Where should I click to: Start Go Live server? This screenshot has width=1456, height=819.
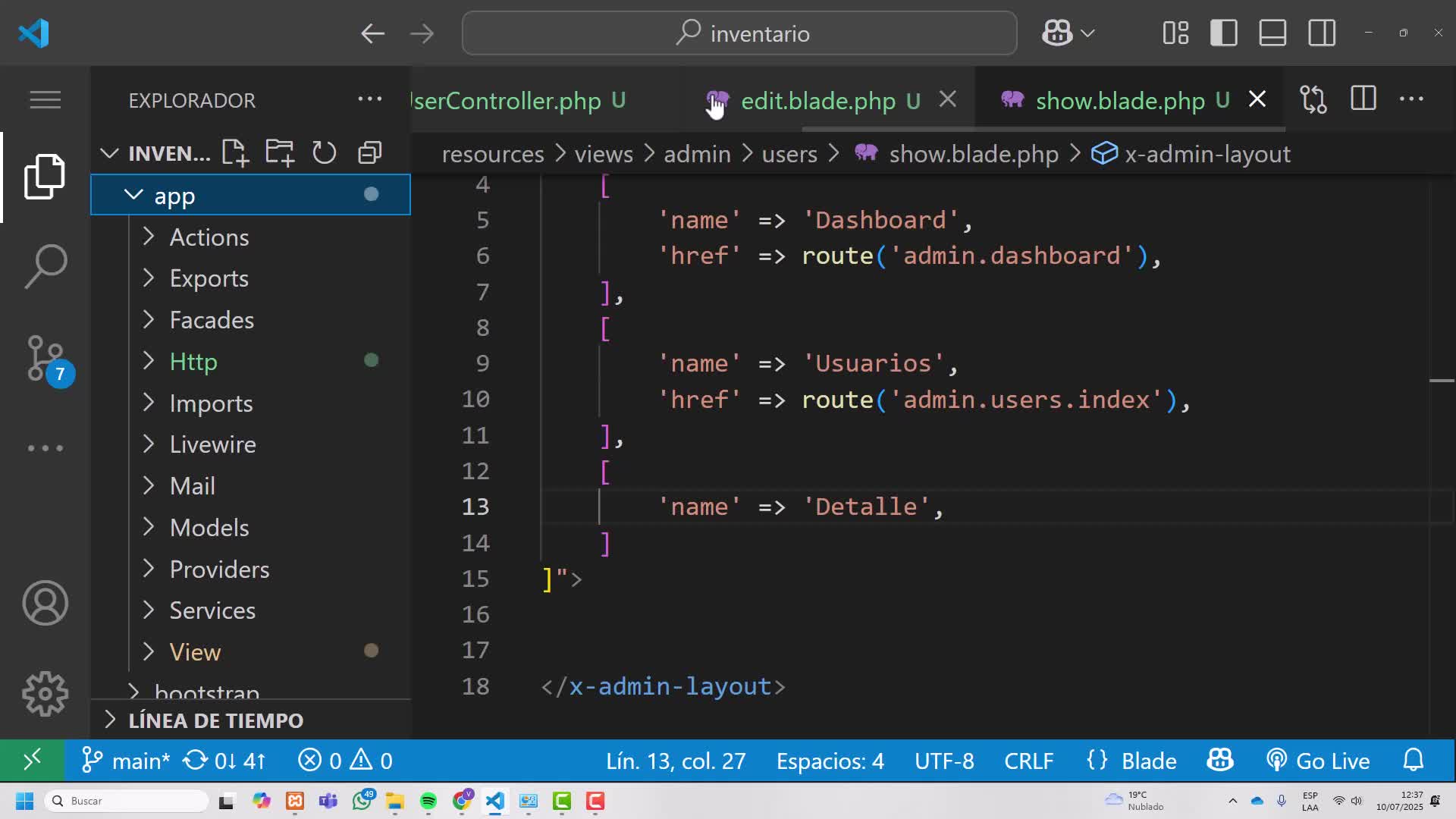click(x=1318, y=761)
